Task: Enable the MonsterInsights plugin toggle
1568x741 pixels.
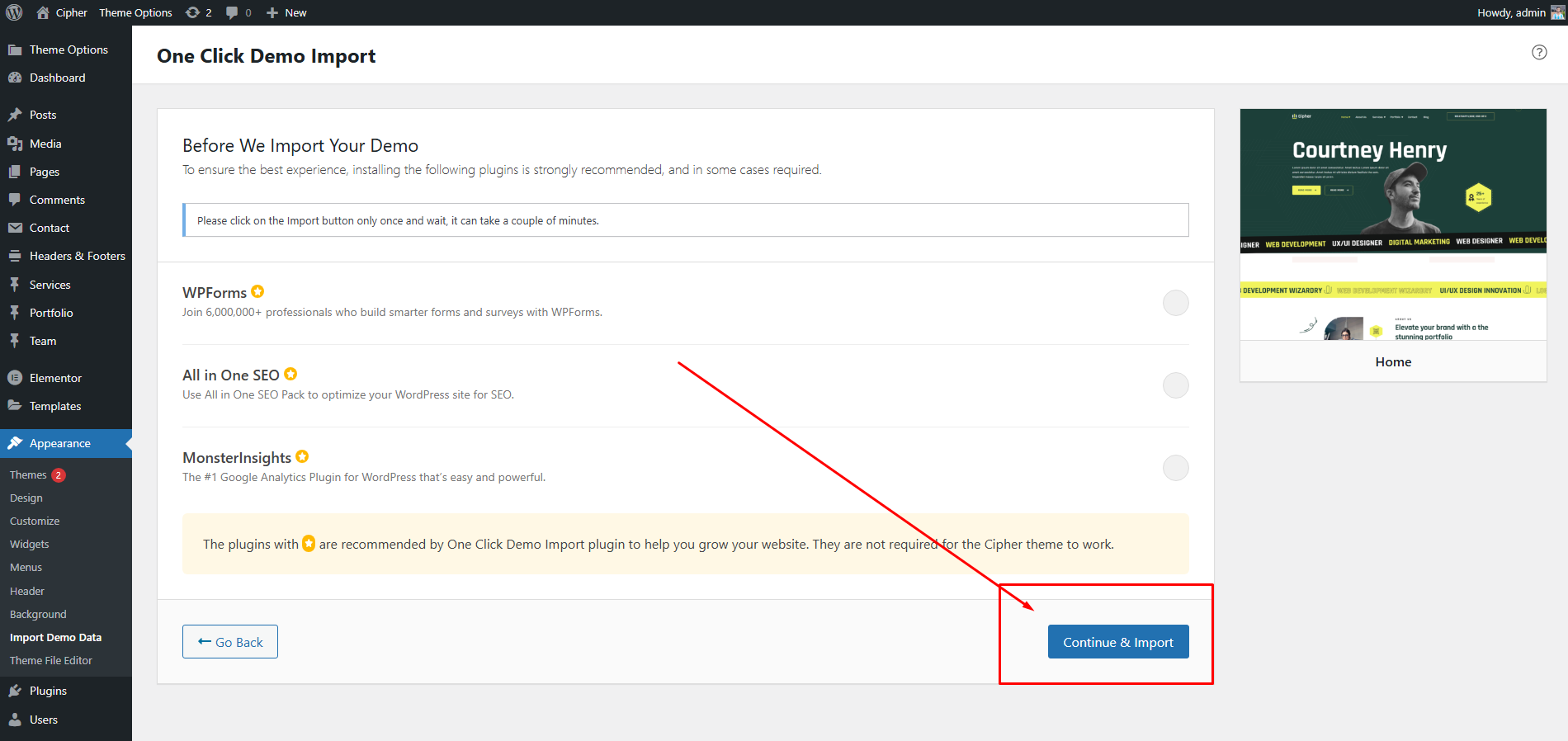Action: tap(1175, 468)
